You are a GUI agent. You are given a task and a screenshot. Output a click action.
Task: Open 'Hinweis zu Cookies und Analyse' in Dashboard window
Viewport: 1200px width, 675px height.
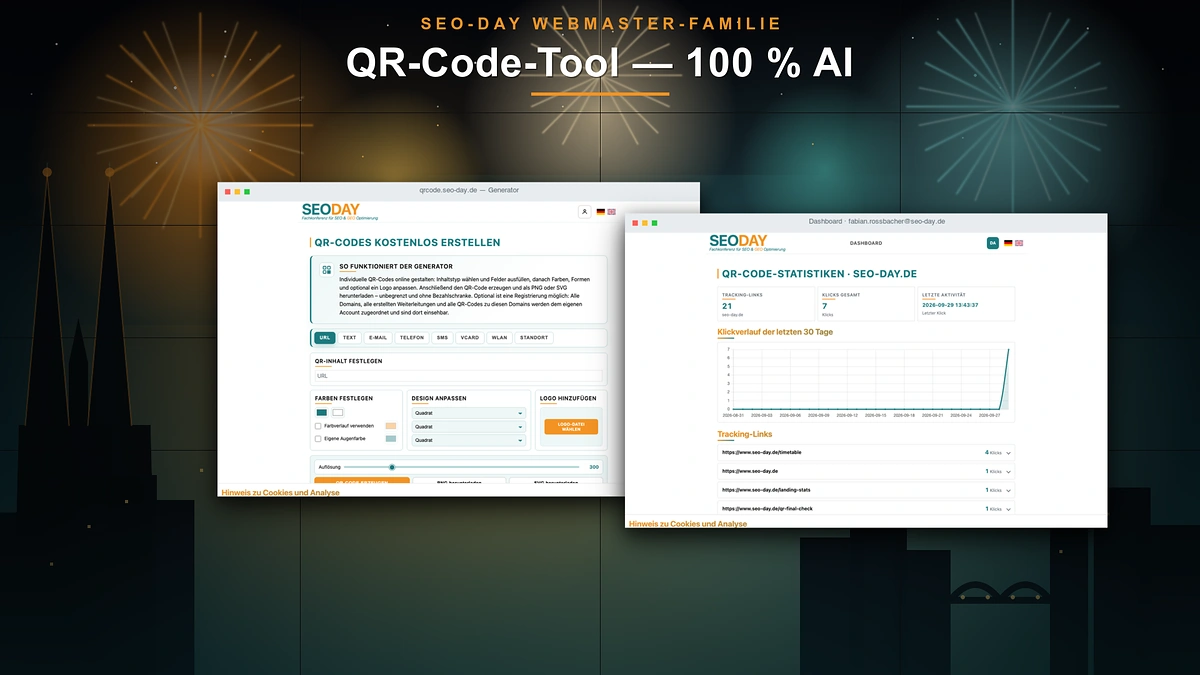[688, 523]
